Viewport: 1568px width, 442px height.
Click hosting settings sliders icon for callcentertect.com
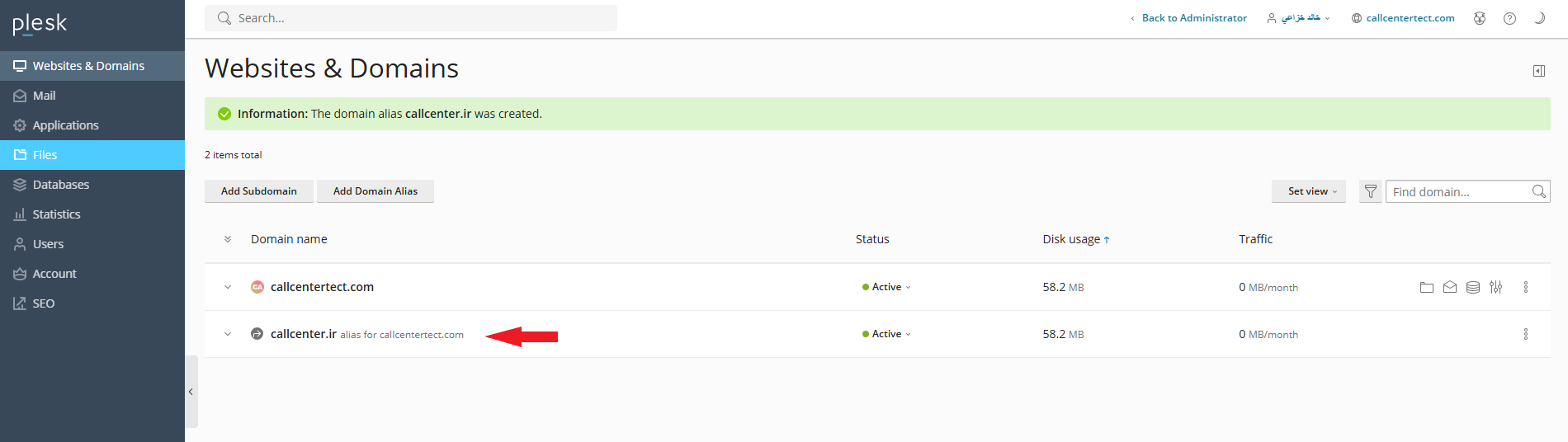click(1495, 287)
